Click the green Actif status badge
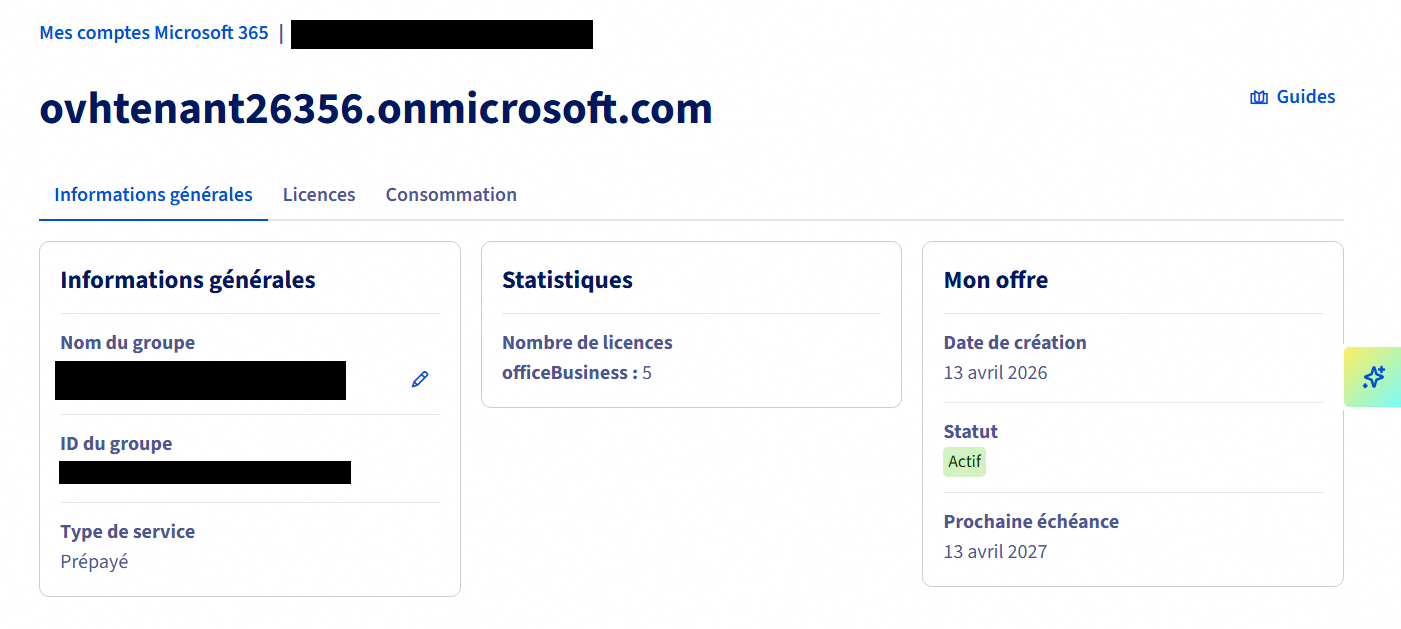 pos(964,462)
